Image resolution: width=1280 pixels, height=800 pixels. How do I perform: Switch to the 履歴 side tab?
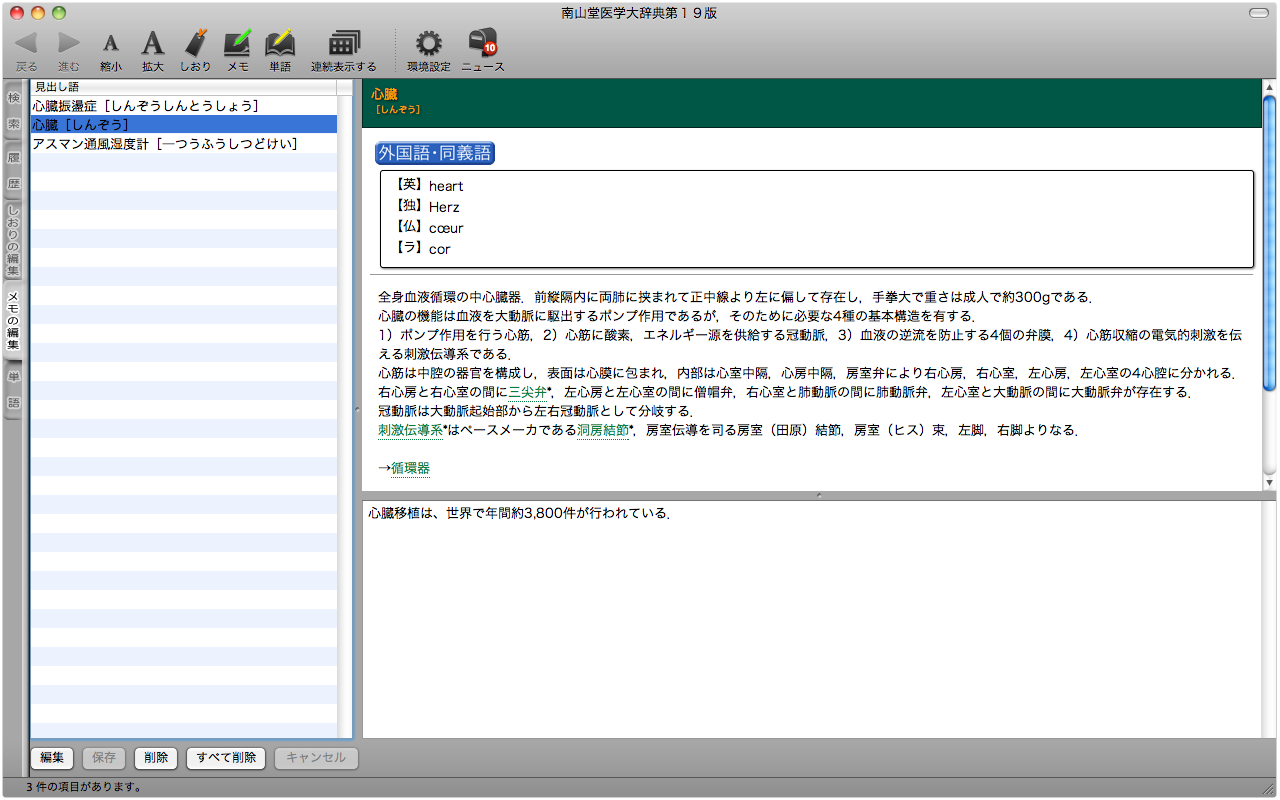(14, 170)
